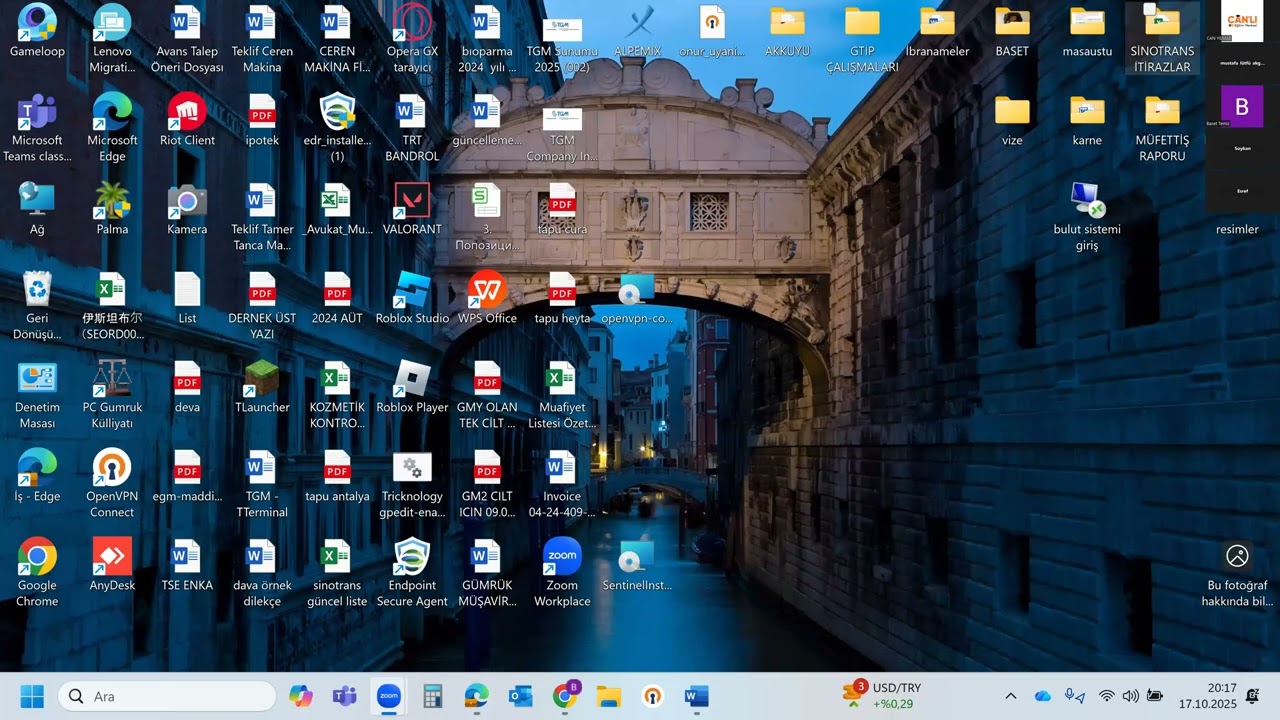Select PC Gumruk Külliyatı shortcut
This screenshot has height=720, width=1280.
[x=112, y=396]
